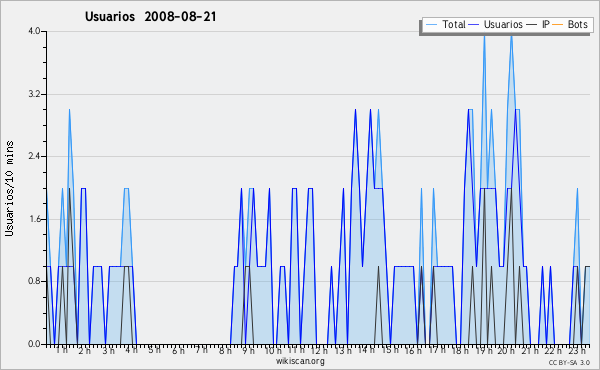Viewport: 600px width, 370px height.
Task: Click the '22 h' x-axis tick label
Action: 553,350
